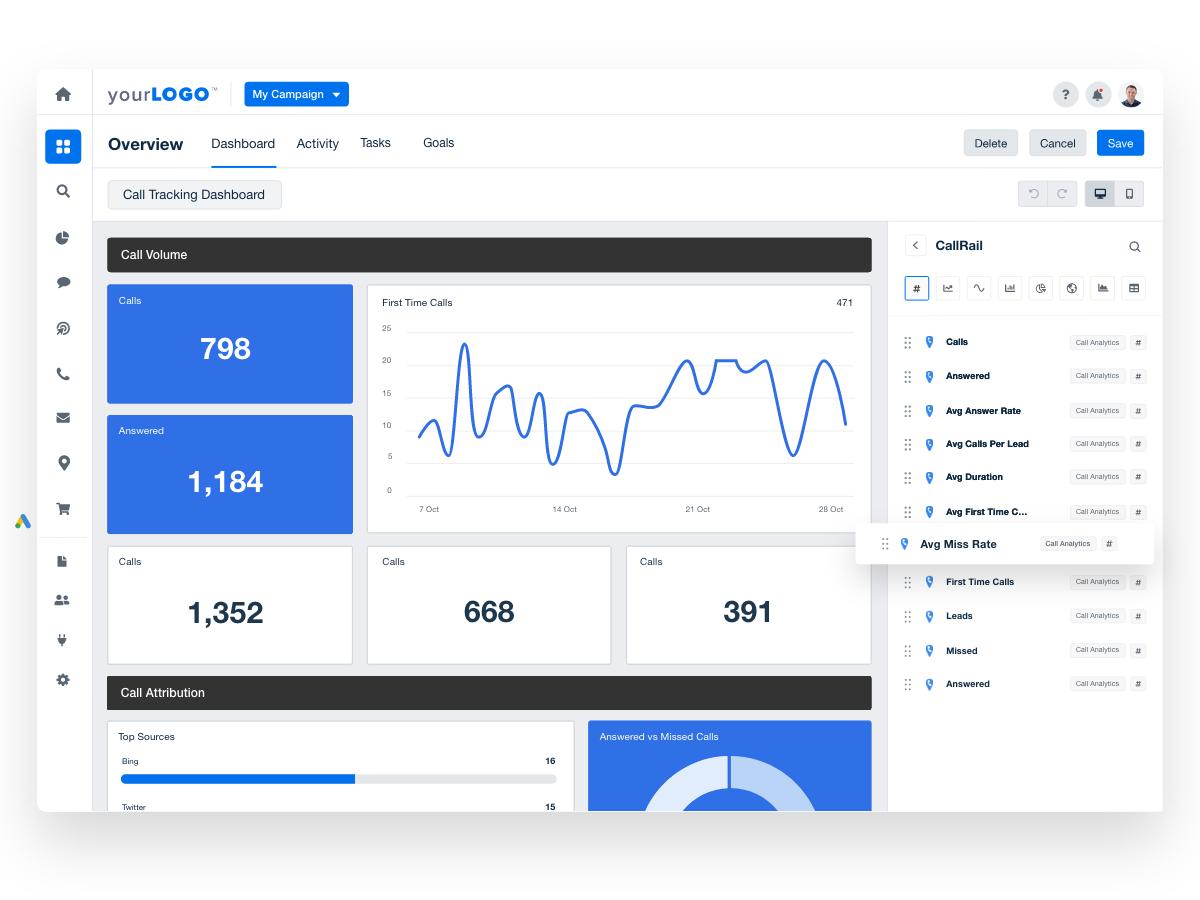
Task: Switch to mobile preview mode
Action: point(1129,194)
